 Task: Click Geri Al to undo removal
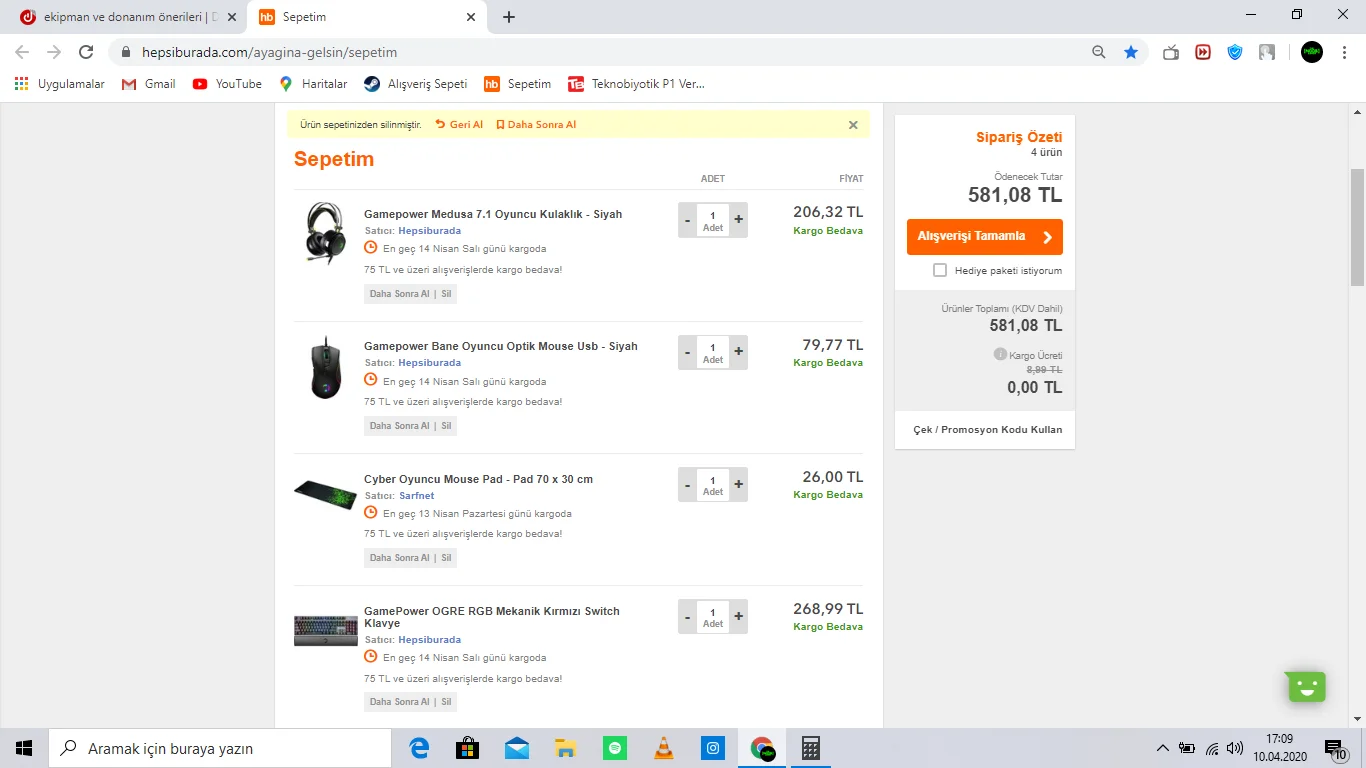[x=459, y=125]
